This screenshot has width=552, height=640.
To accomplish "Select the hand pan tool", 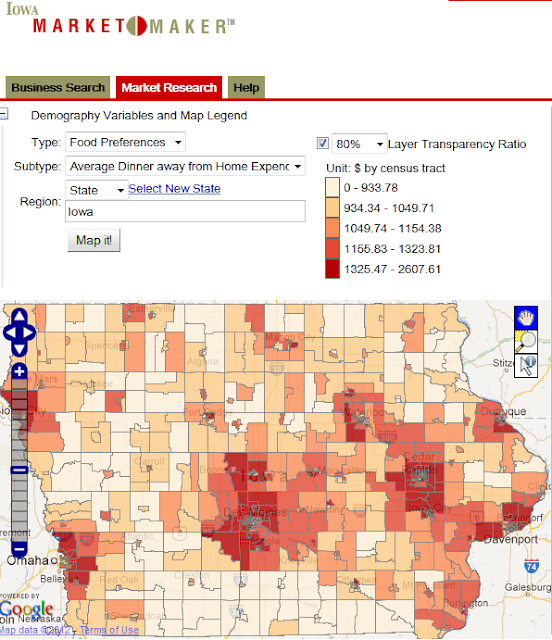I will click(526, 317).
